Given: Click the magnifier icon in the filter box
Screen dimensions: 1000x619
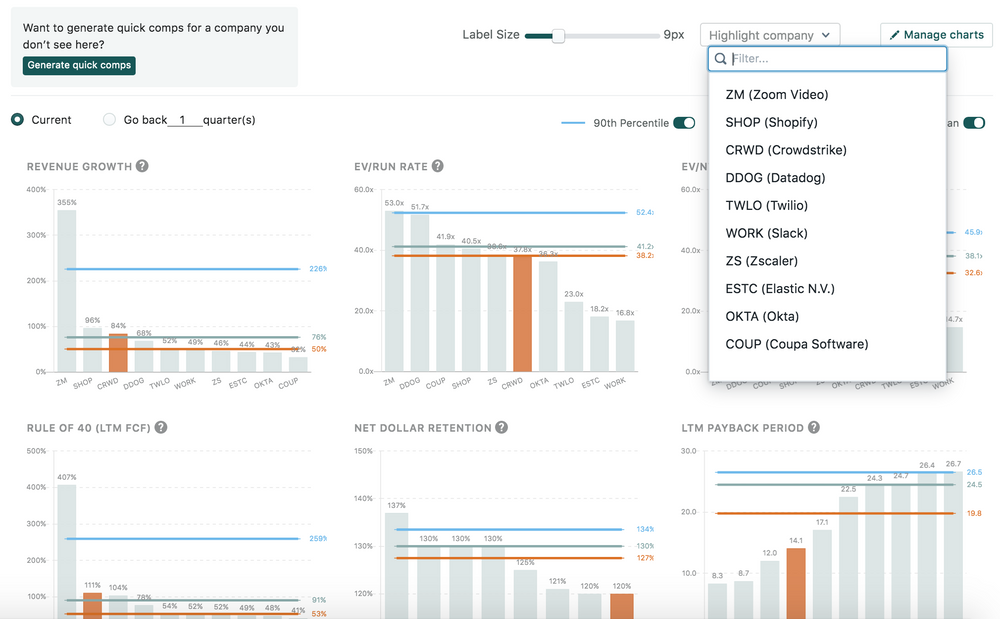Looking at the screenshot, I should [721, 59].
